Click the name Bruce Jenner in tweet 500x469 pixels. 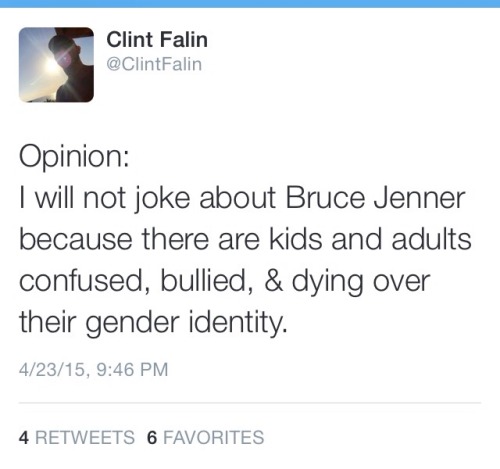[375, 198]
